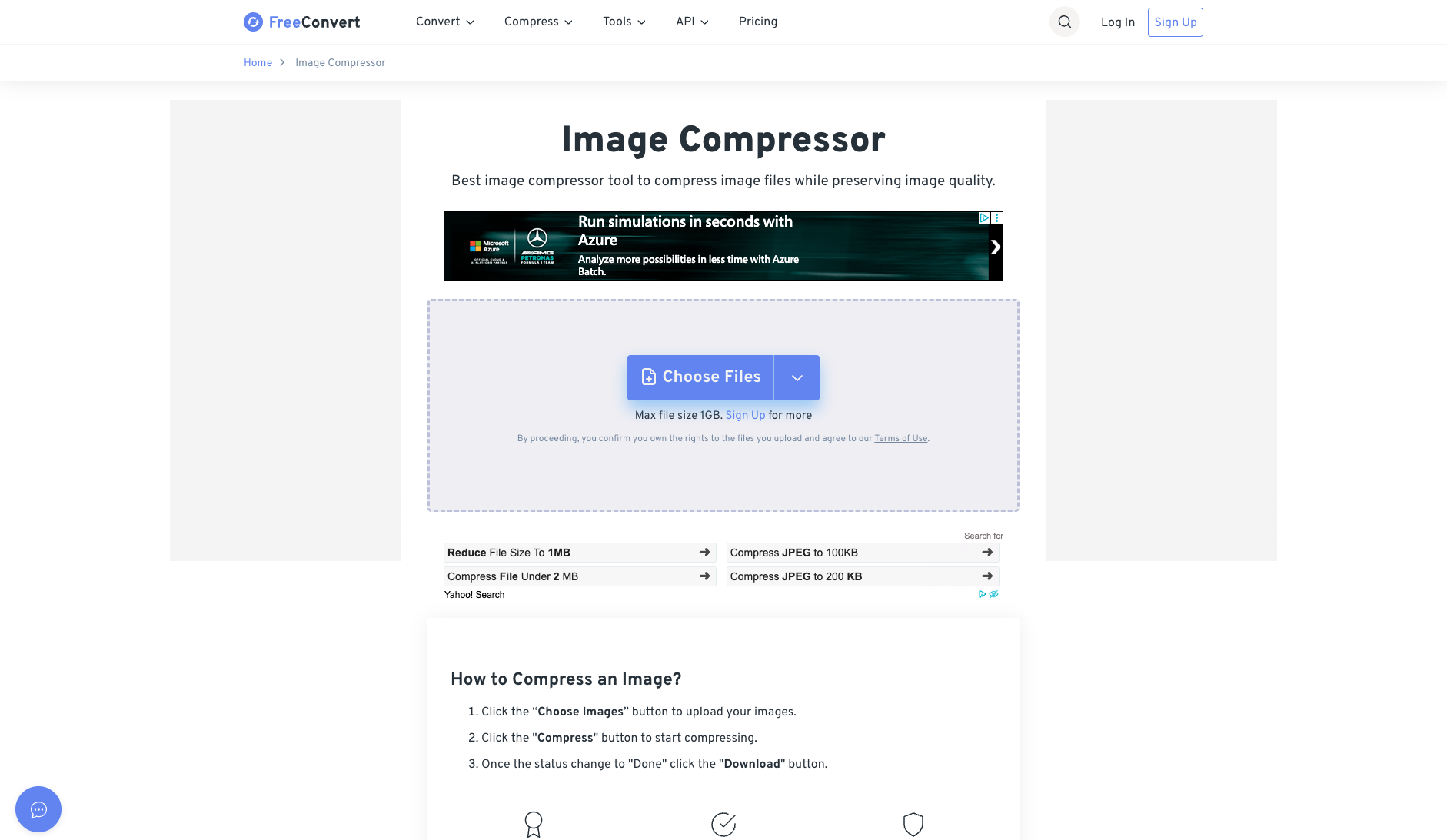1447x840 pixels.
Task: Click the Choose Files button
Action: click(x=700, y=377)
